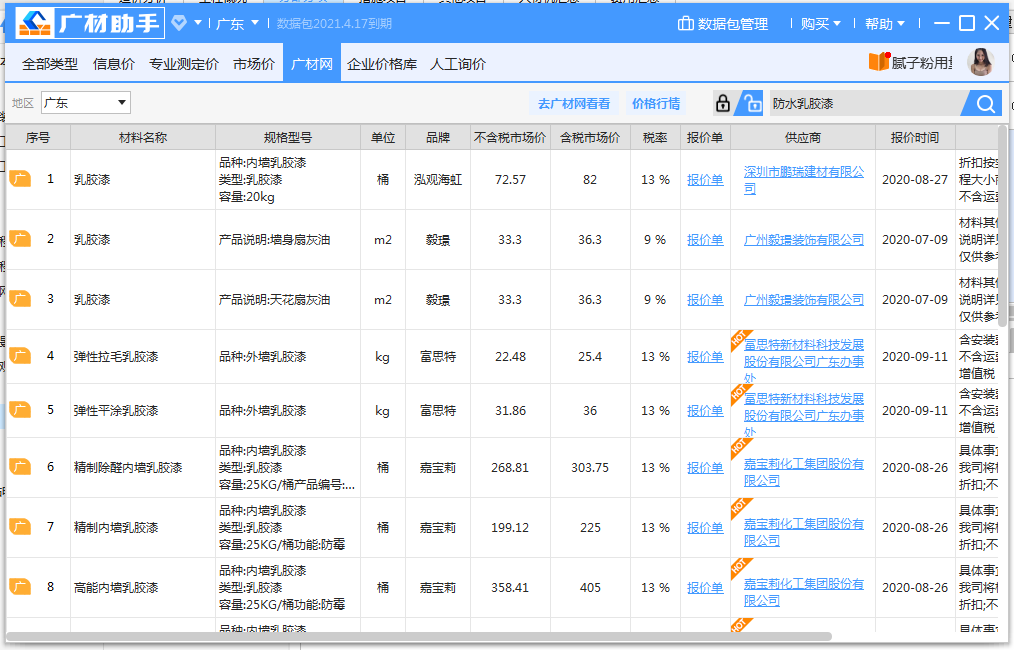Click the orange 广 icon in row 1
This screenshot has width=1014, height=650.
click(20, 179)
